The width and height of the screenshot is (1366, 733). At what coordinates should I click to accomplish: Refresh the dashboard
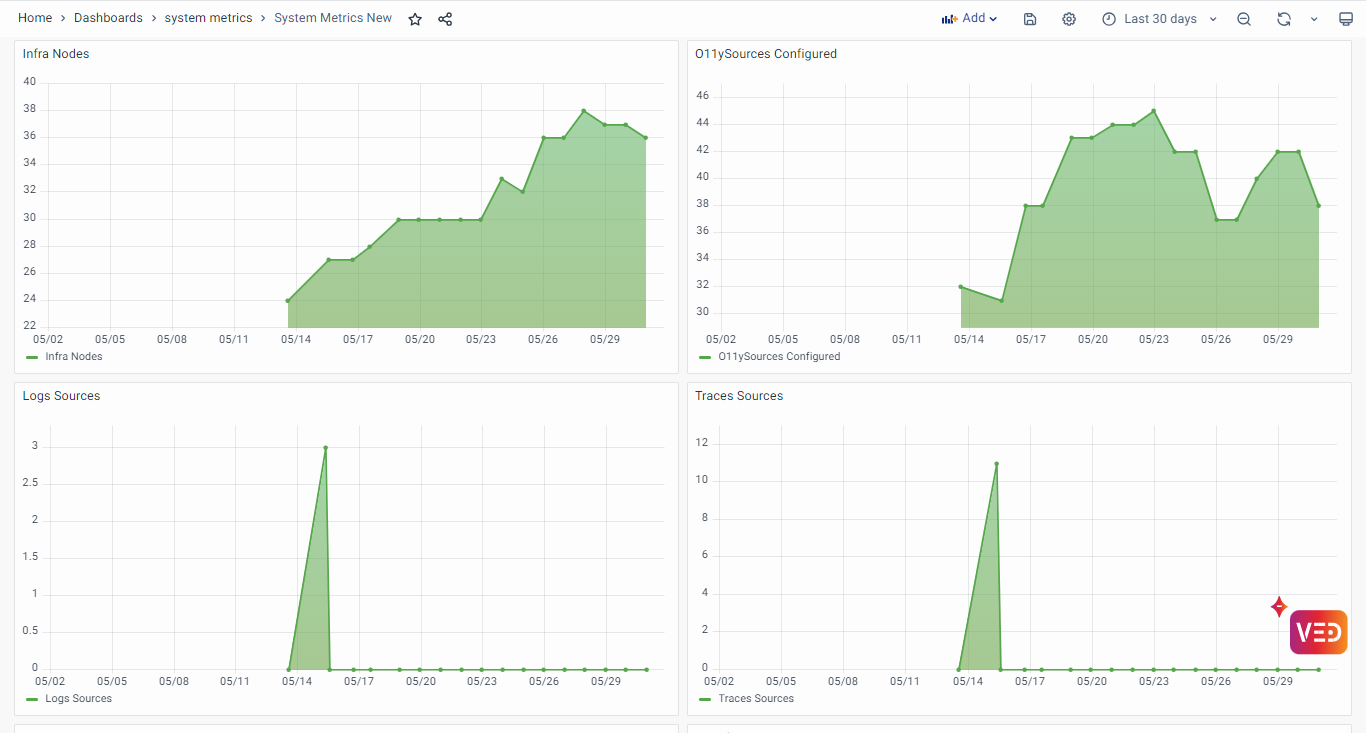tap(1284, 19)
